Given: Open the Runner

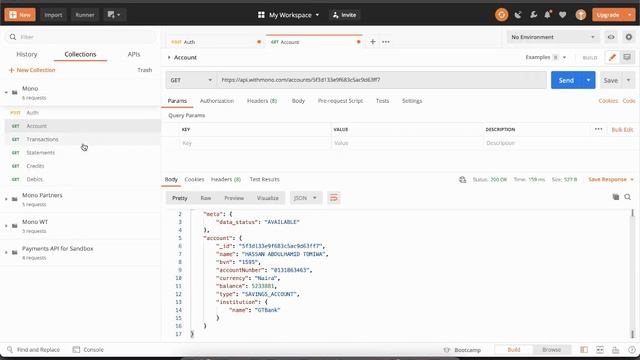Looking at the screenshot, I should coord(85,15).
